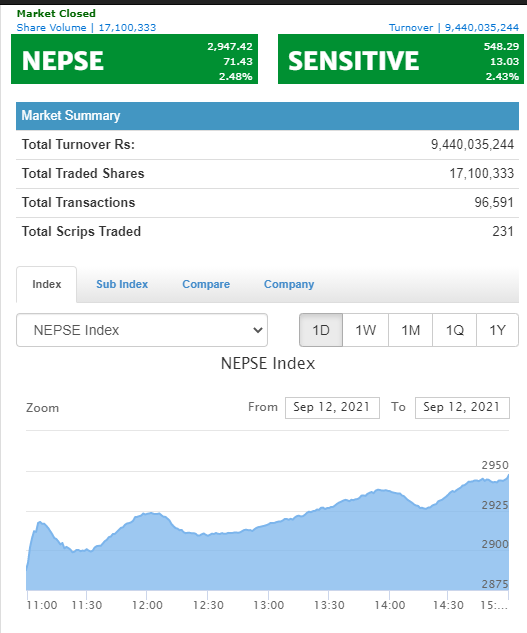Click the Zoom label above the chart

(x=42, y=408)
